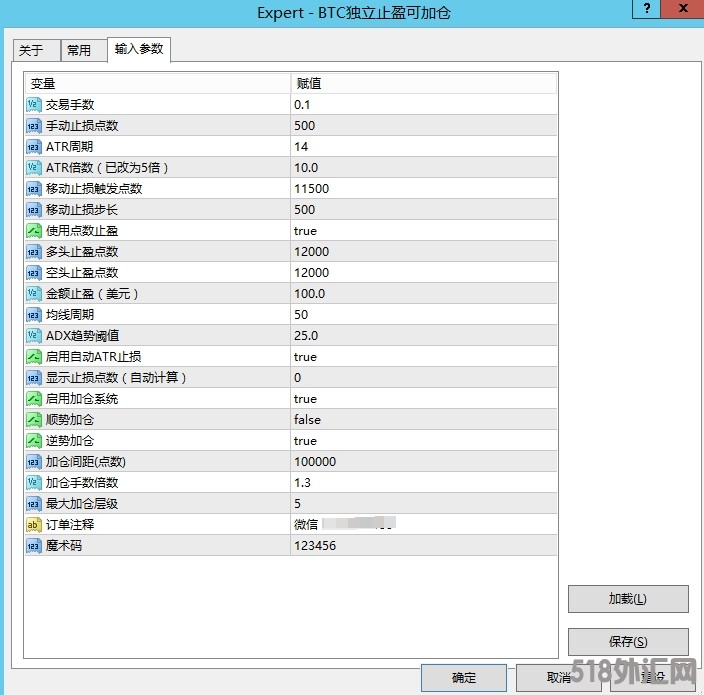
Task: Click the icon beside ADX趋势阈值
Action: pos(34,335)
